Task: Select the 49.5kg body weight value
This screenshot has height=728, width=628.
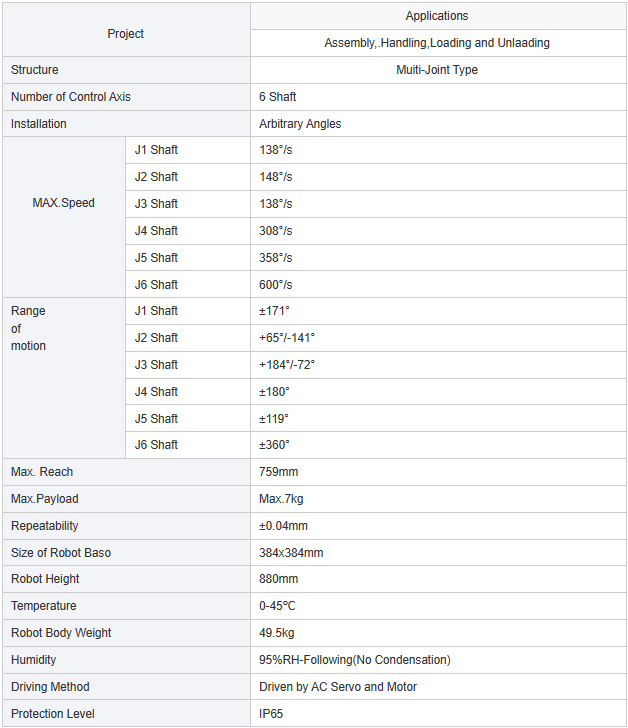Action: [x=277, y=633]
